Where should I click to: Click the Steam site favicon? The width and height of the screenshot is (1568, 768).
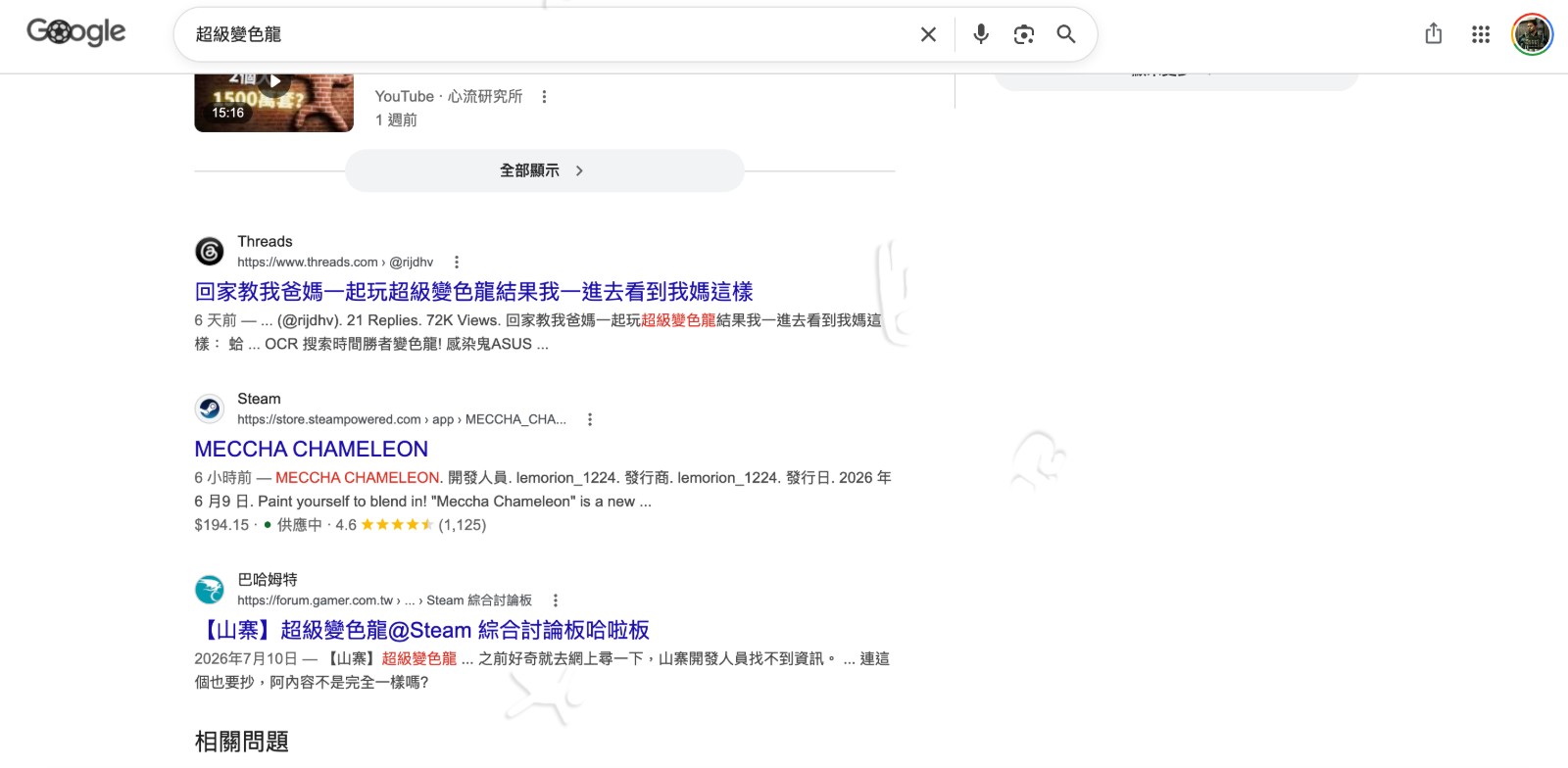210,408
